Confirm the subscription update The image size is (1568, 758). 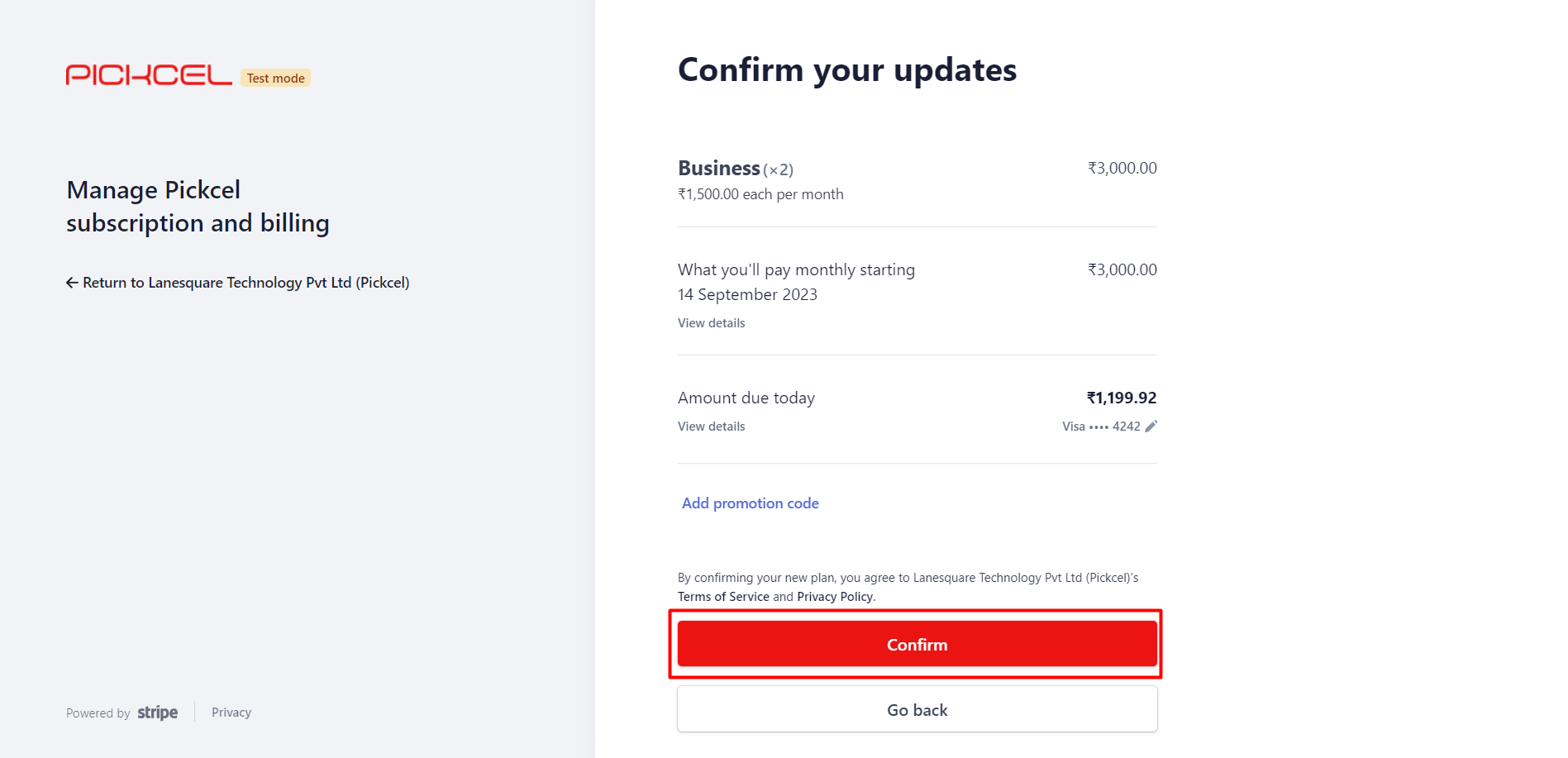(917, 644)
